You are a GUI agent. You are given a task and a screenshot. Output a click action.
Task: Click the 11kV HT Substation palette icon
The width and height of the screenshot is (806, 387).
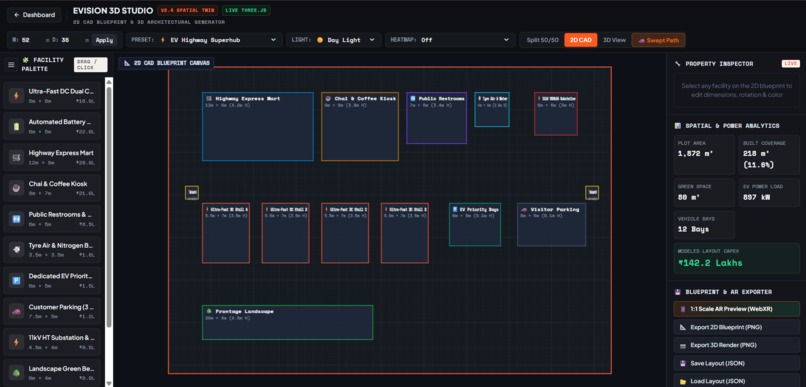tap(16, 342)
